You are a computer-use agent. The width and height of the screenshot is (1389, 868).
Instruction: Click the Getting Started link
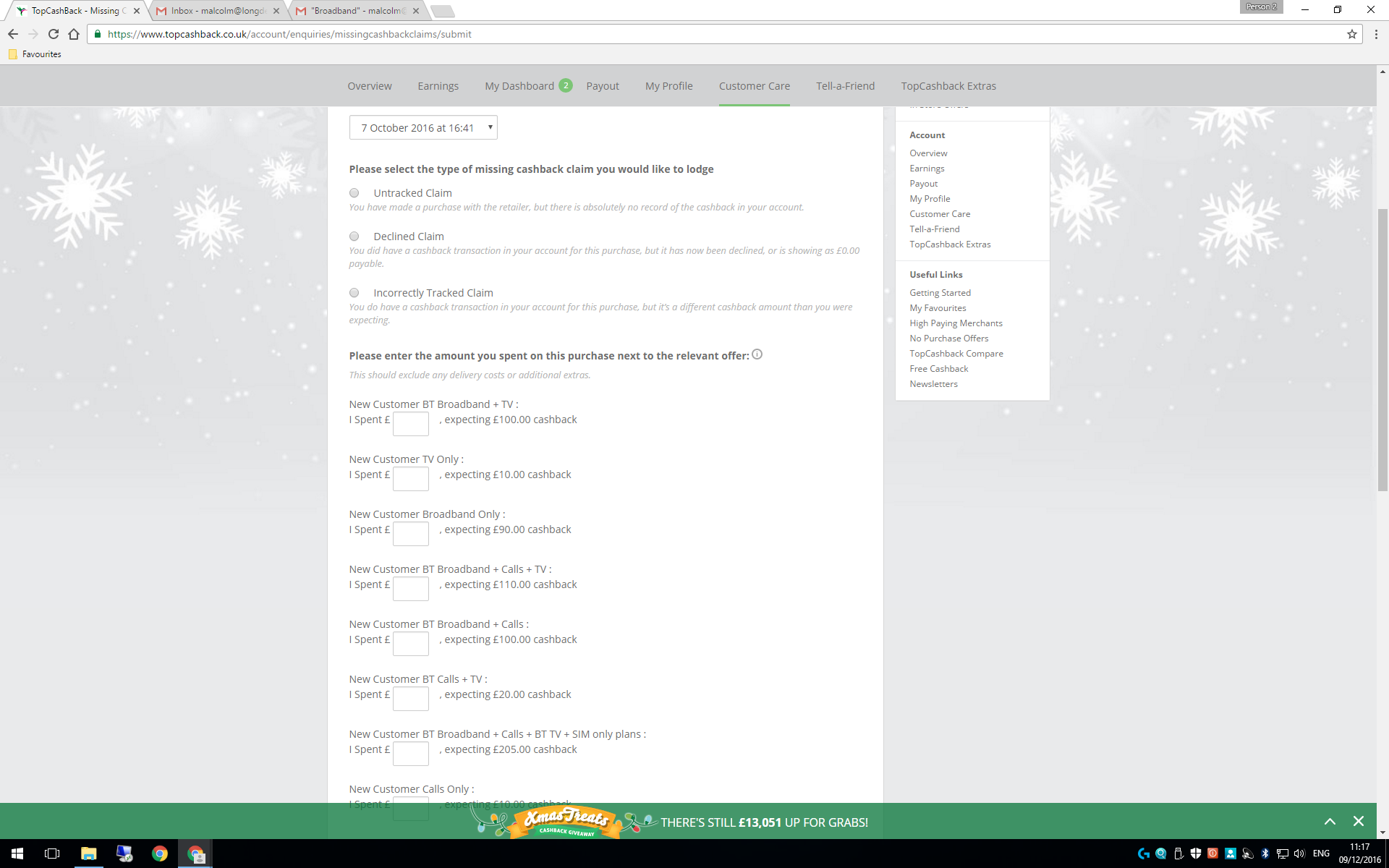click(940, 292)
